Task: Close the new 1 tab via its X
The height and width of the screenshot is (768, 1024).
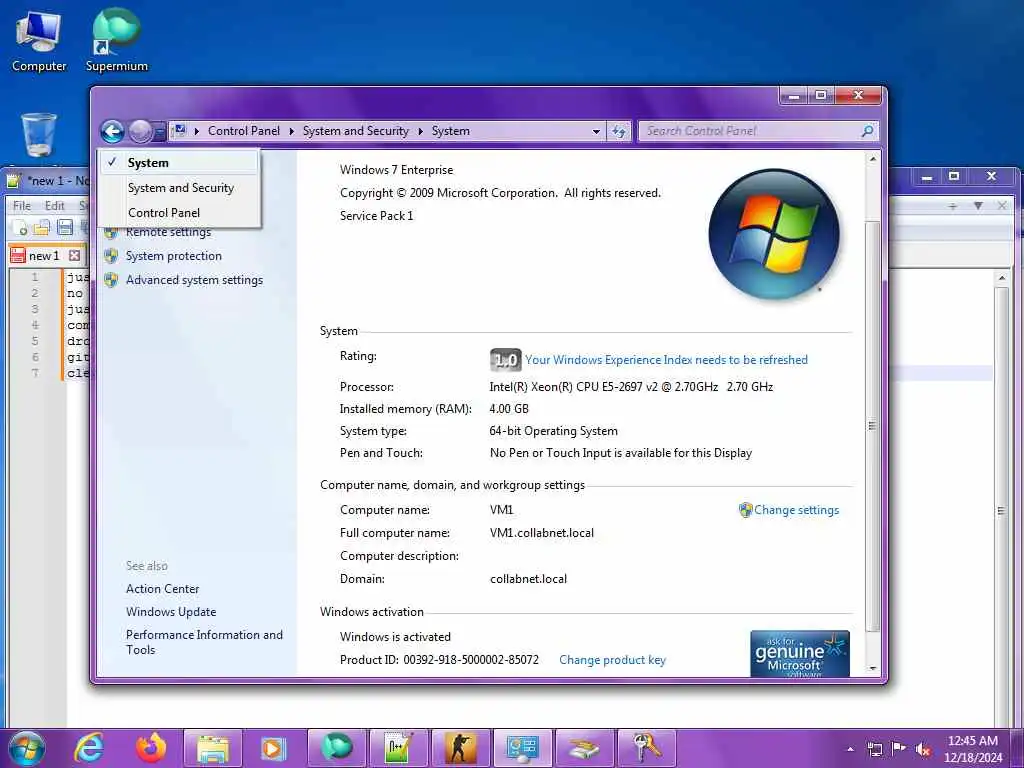Action: click(74, 255)
